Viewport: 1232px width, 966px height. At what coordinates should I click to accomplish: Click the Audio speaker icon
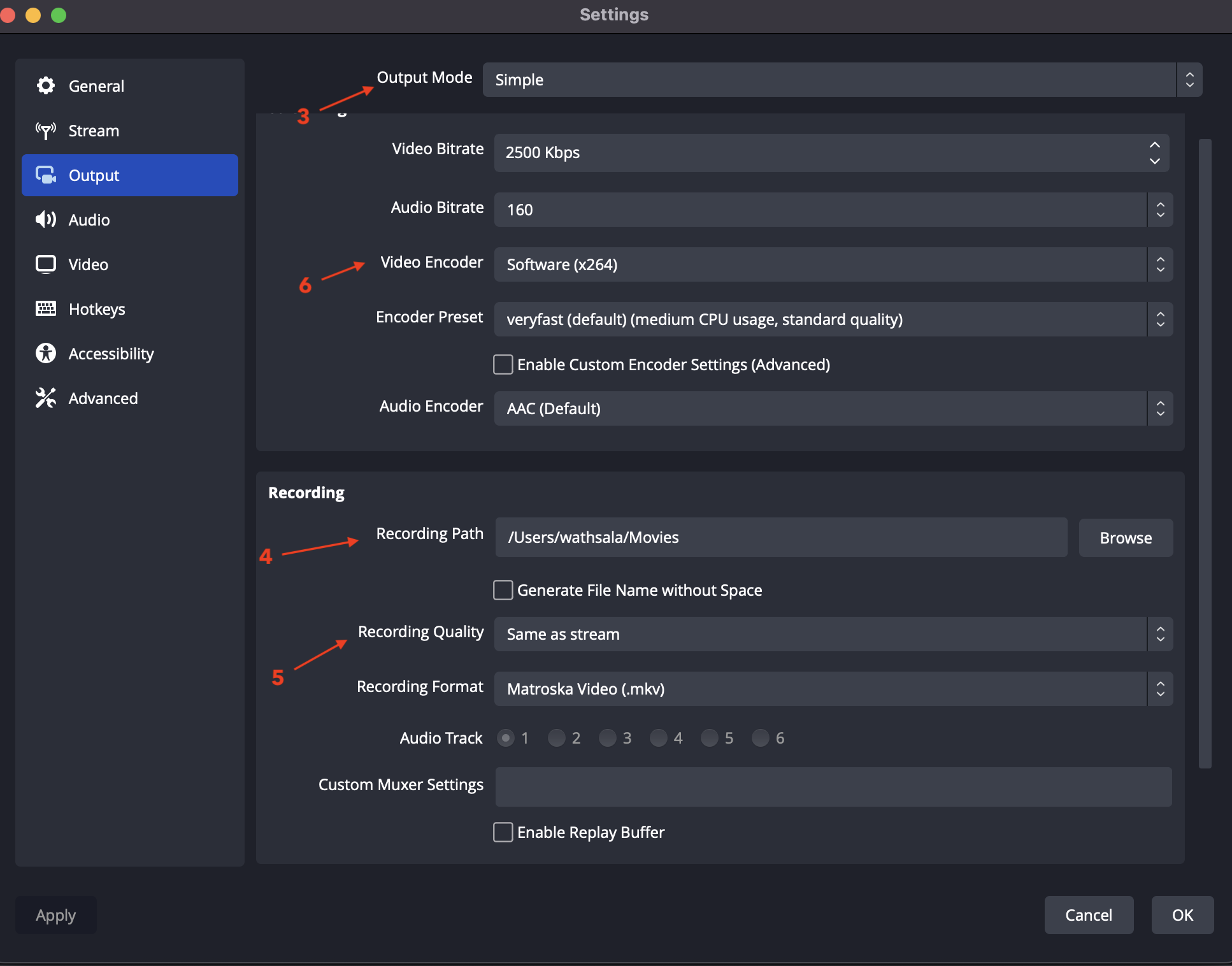(x=46, y=220)
